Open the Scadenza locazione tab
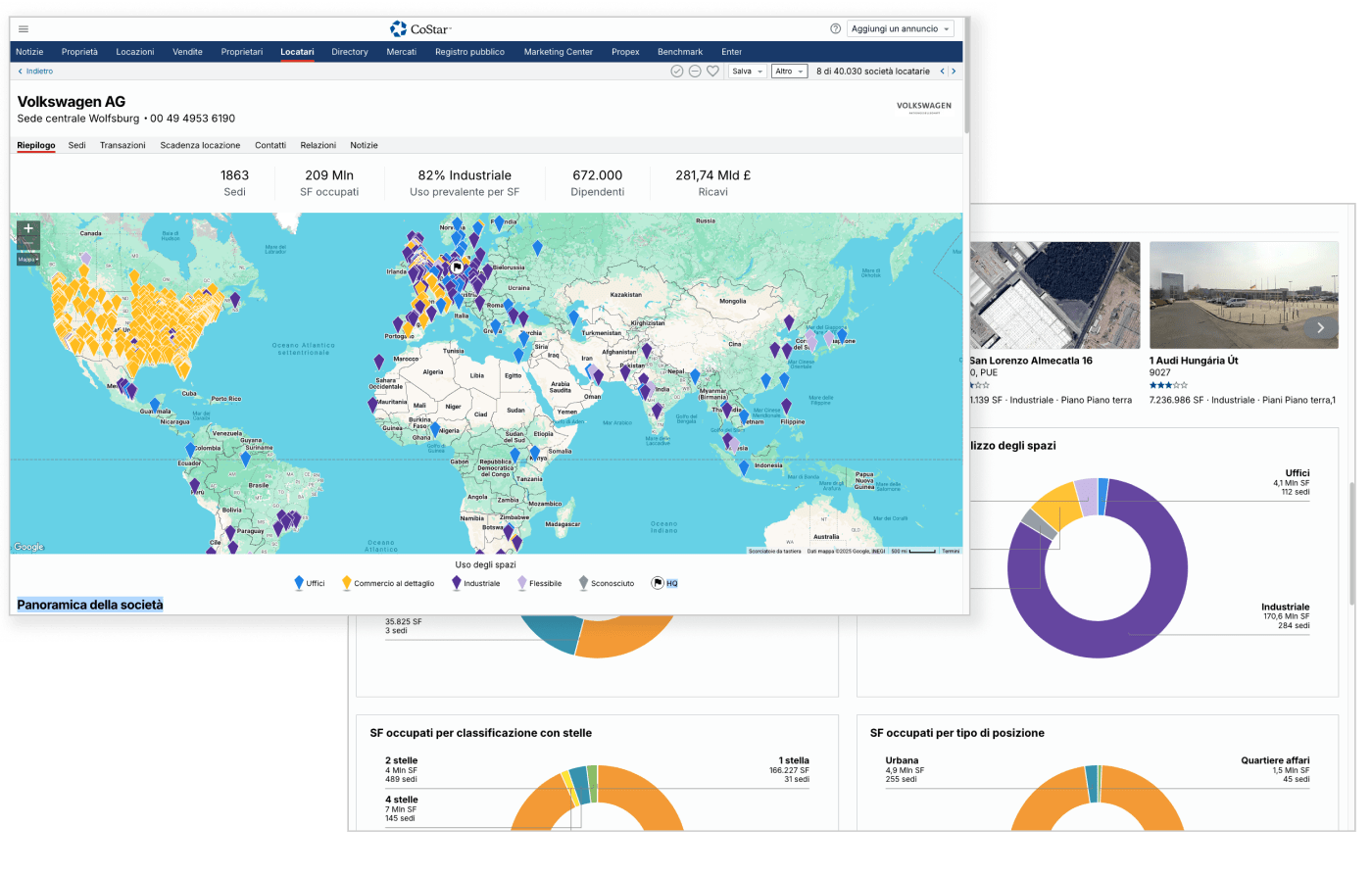 coord(200,145)
